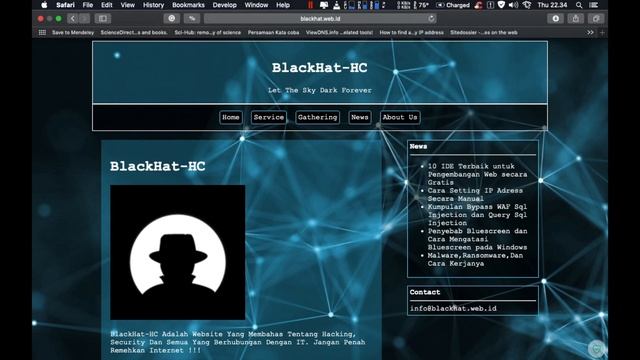Open Notification Center list icon
Viewport: 640px width, 360px height.
point(593,5)
